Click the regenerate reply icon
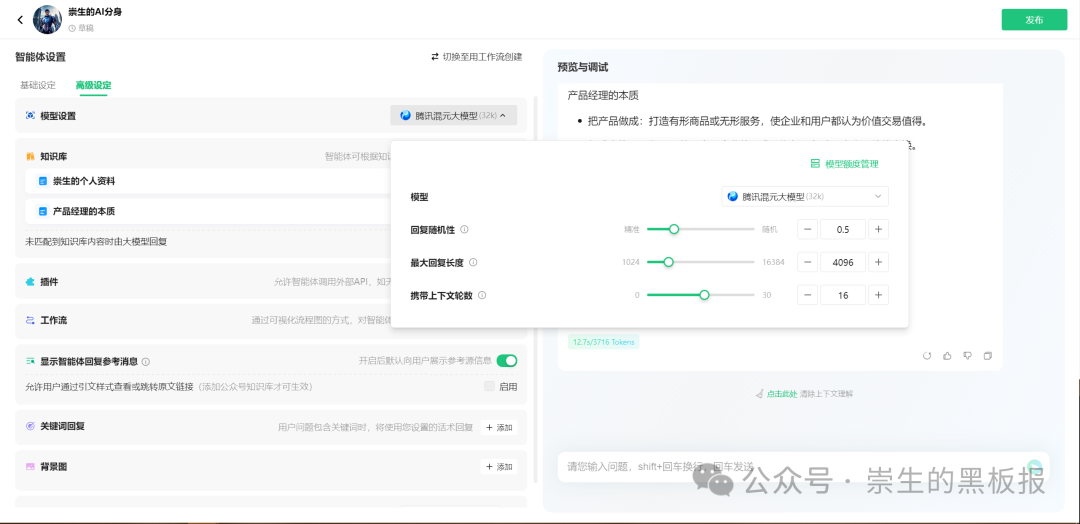Image resolution: width=1080 pixels, height=524 pixels. pos(927,356)
